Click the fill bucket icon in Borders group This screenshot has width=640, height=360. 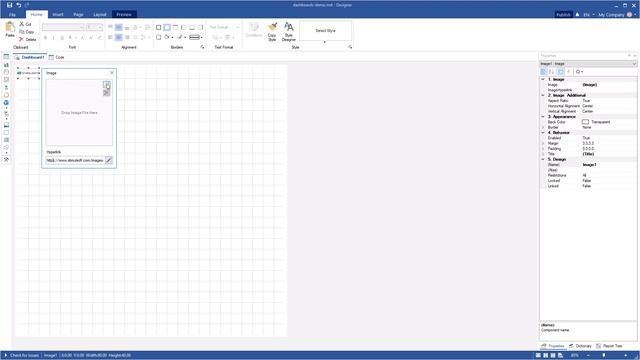(167, 37)
